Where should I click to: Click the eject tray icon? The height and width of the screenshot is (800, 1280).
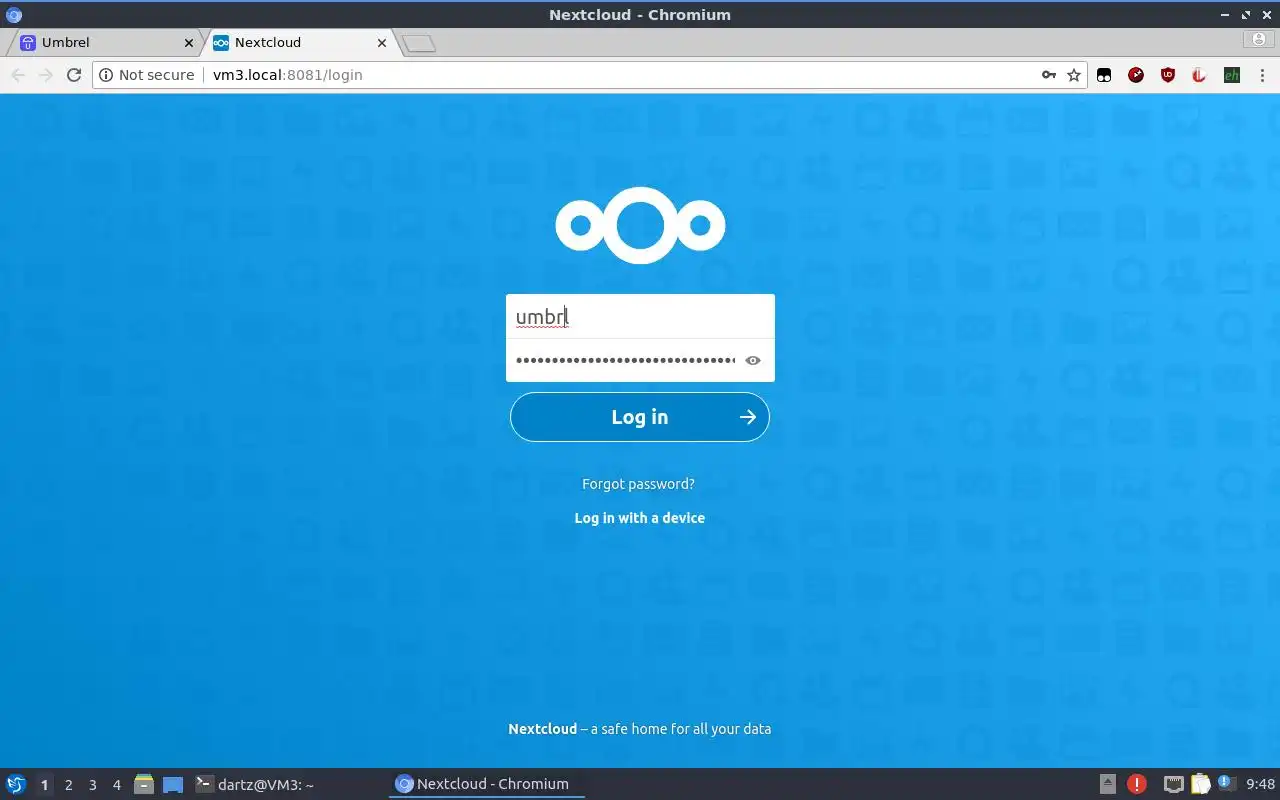pos(1108,784)
